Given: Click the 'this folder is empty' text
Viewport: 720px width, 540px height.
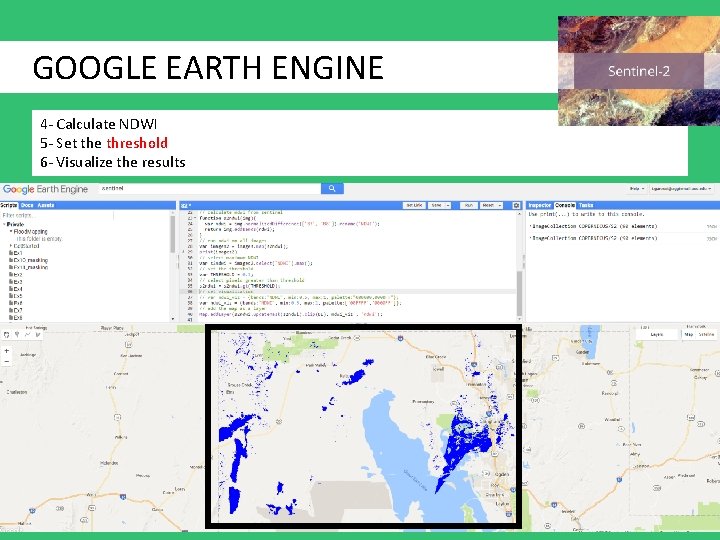Looking at the screenshot, I should pos(39,239).
